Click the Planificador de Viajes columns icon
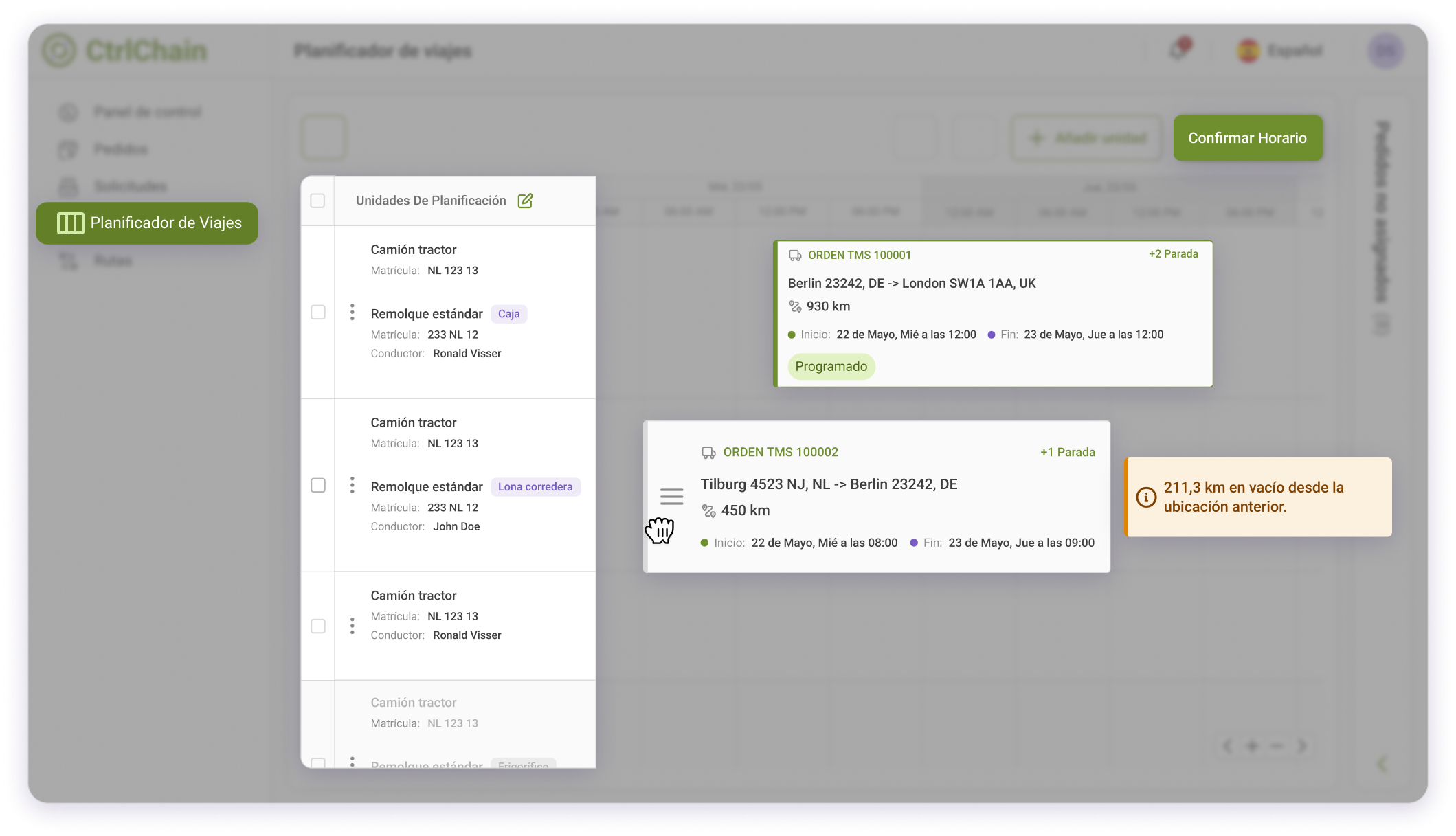 (x=70, y=223)
